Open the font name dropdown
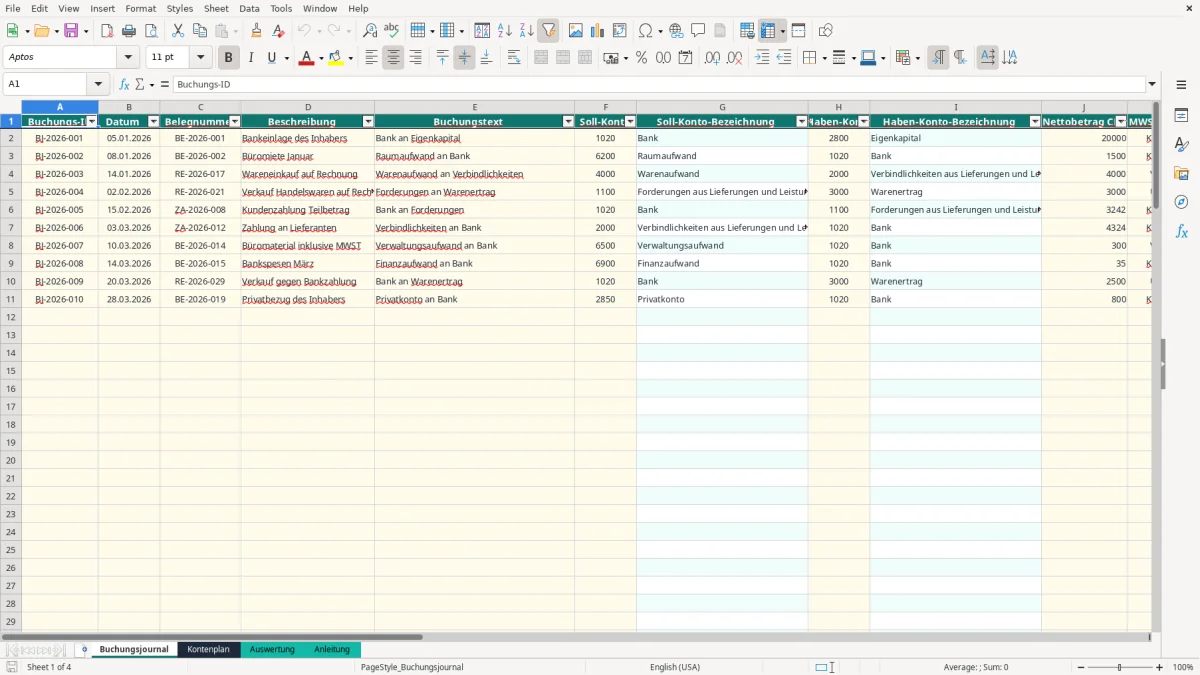Viewport: 1200px width, 675px height. [x=128, y=58]
